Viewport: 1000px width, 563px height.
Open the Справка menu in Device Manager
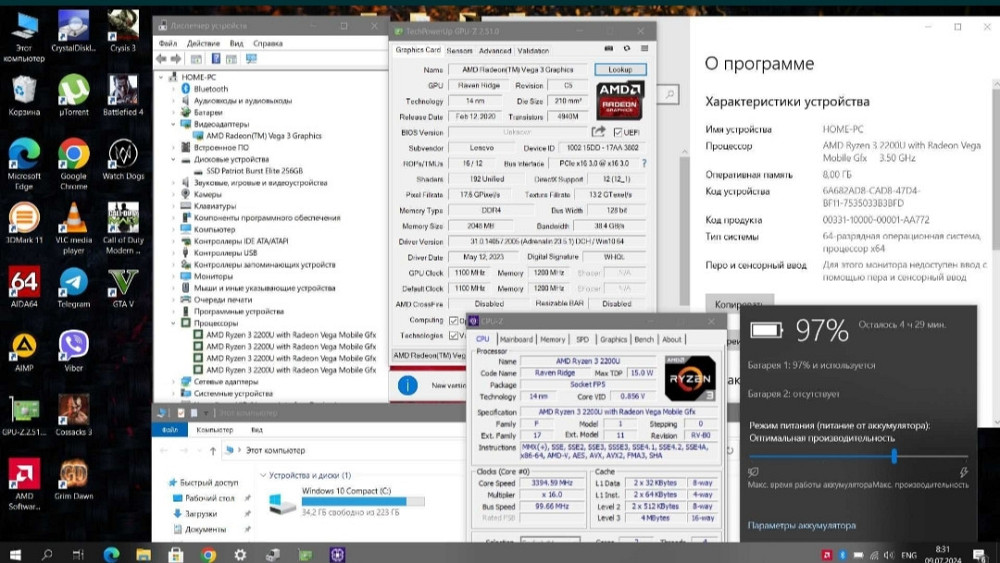point(267,43)
